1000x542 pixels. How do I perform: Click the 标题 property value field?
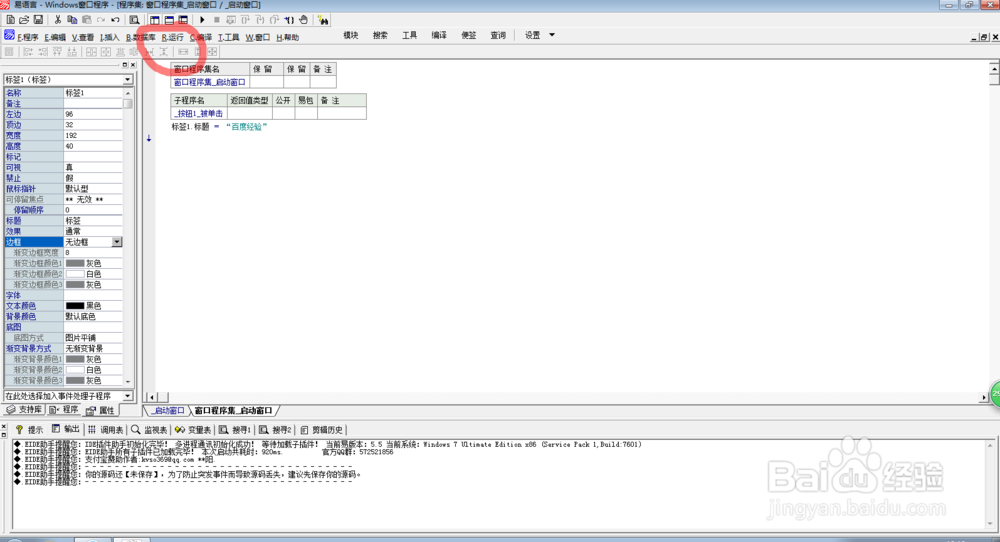coord(92,221)
